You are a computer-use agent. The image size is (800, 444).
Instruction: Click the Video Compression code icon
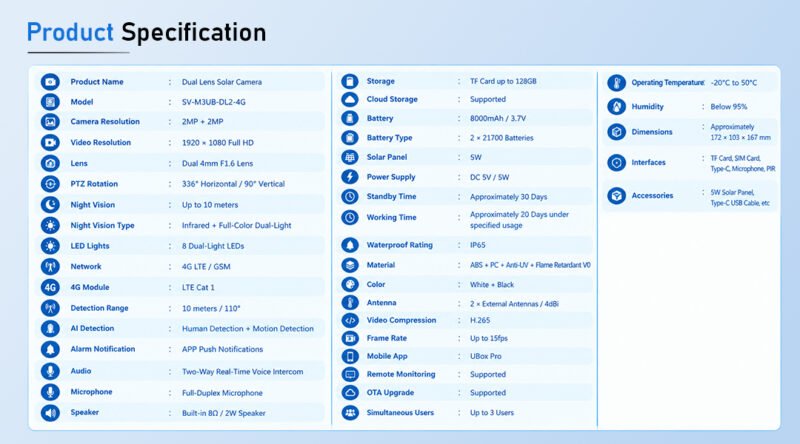350,320
